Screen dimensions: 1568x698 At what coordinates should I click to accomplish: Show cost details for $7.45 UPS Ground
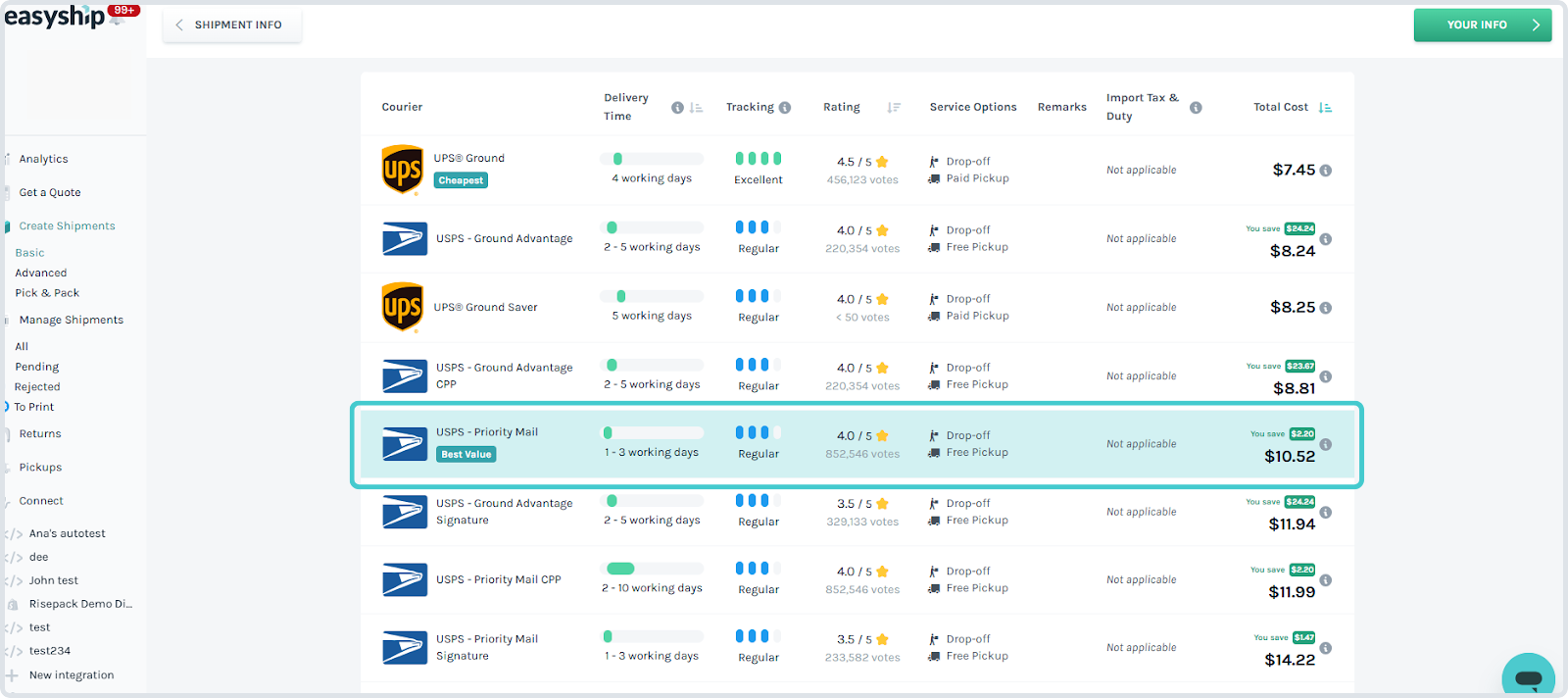pos(1325,171)
